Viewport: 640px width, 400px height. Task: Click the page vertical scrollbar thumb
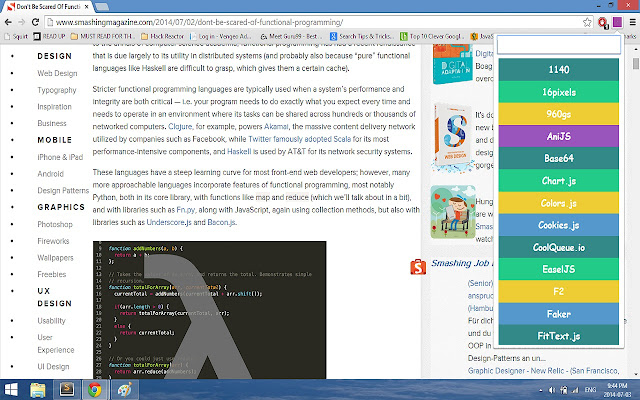(x=636, y=64)
